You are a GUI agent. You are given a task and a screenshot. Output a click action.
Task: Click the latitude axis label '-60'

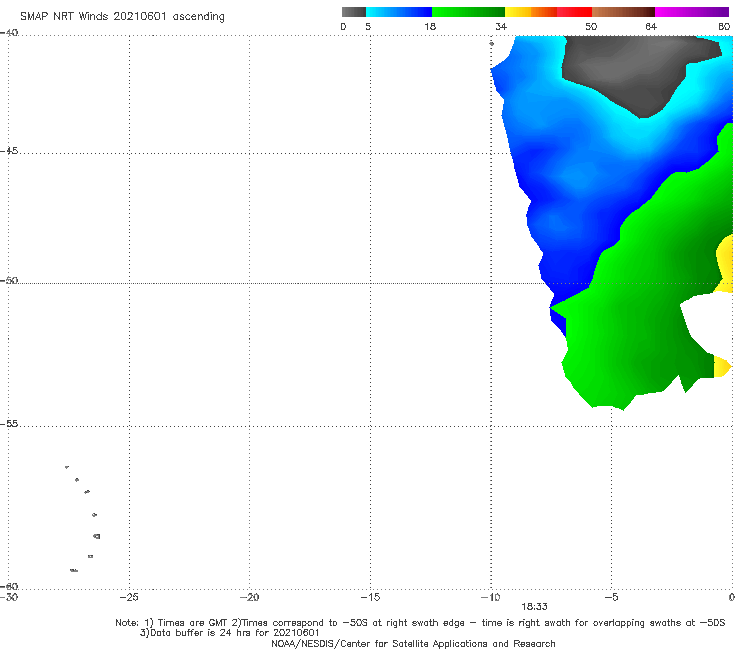pyautogui.click(x=9, y=586)
